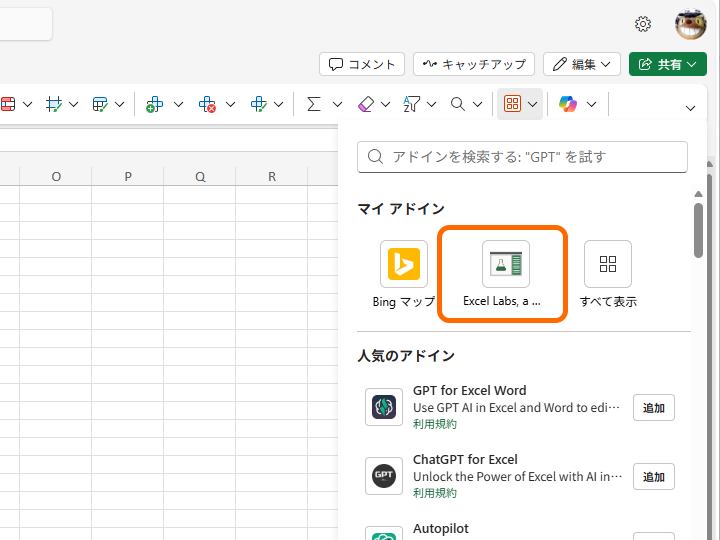Click the format cells icon
This screenshot has width=720, height=540.
(259, 104)
